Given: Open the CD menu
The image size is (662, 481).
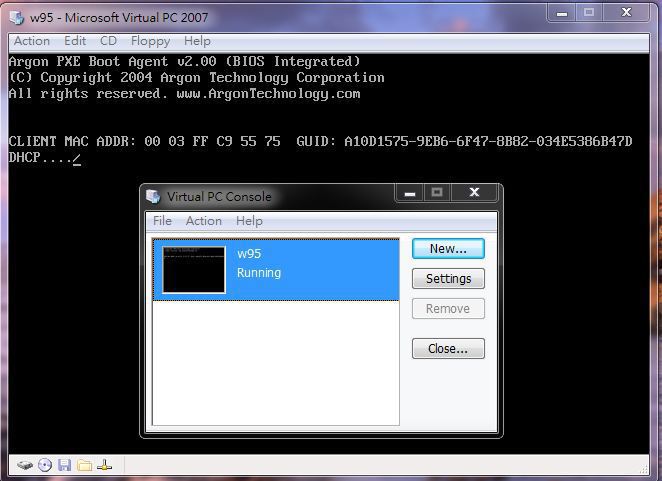Looking at the screenshot, I should [x=108, y=41].
